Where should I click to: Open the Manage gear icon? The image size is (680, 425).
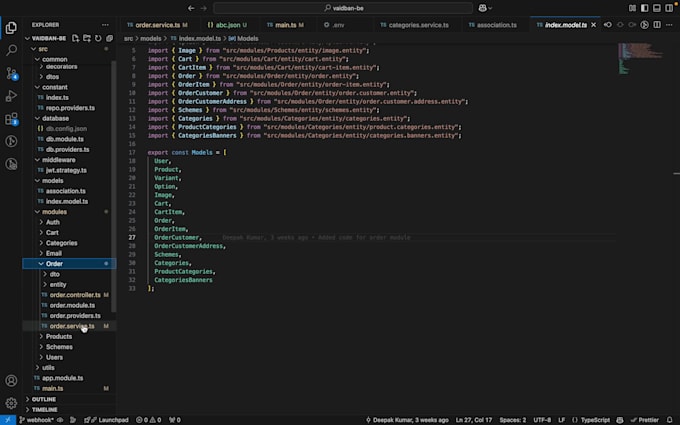(11, 403)
